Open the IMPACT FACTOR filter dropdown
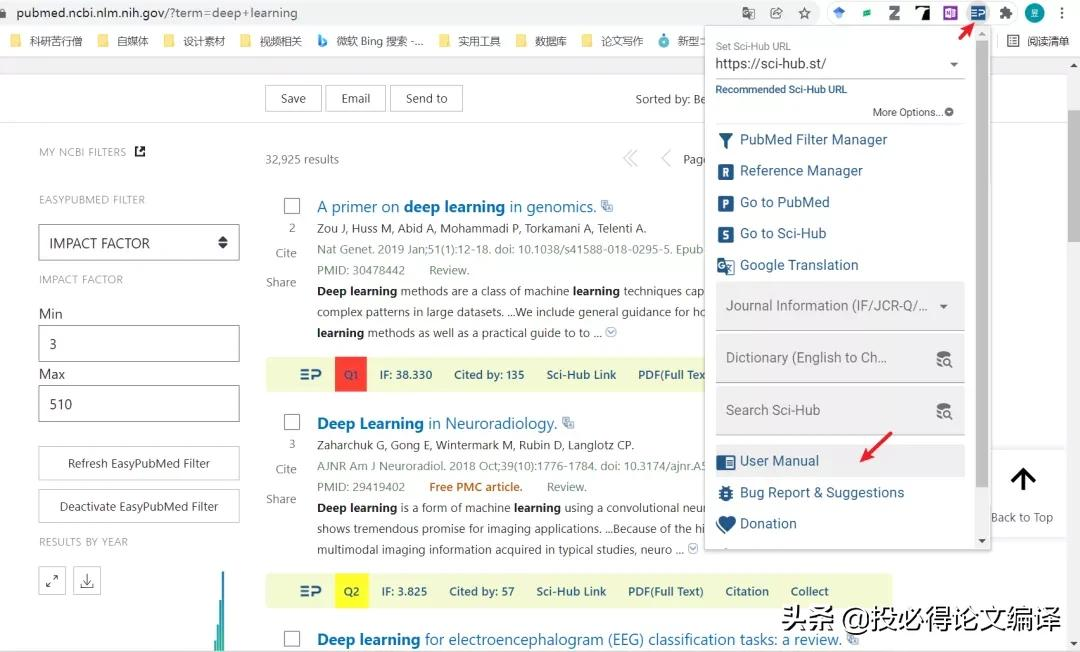The image size is (1080, 652). (x=139, y=242)
